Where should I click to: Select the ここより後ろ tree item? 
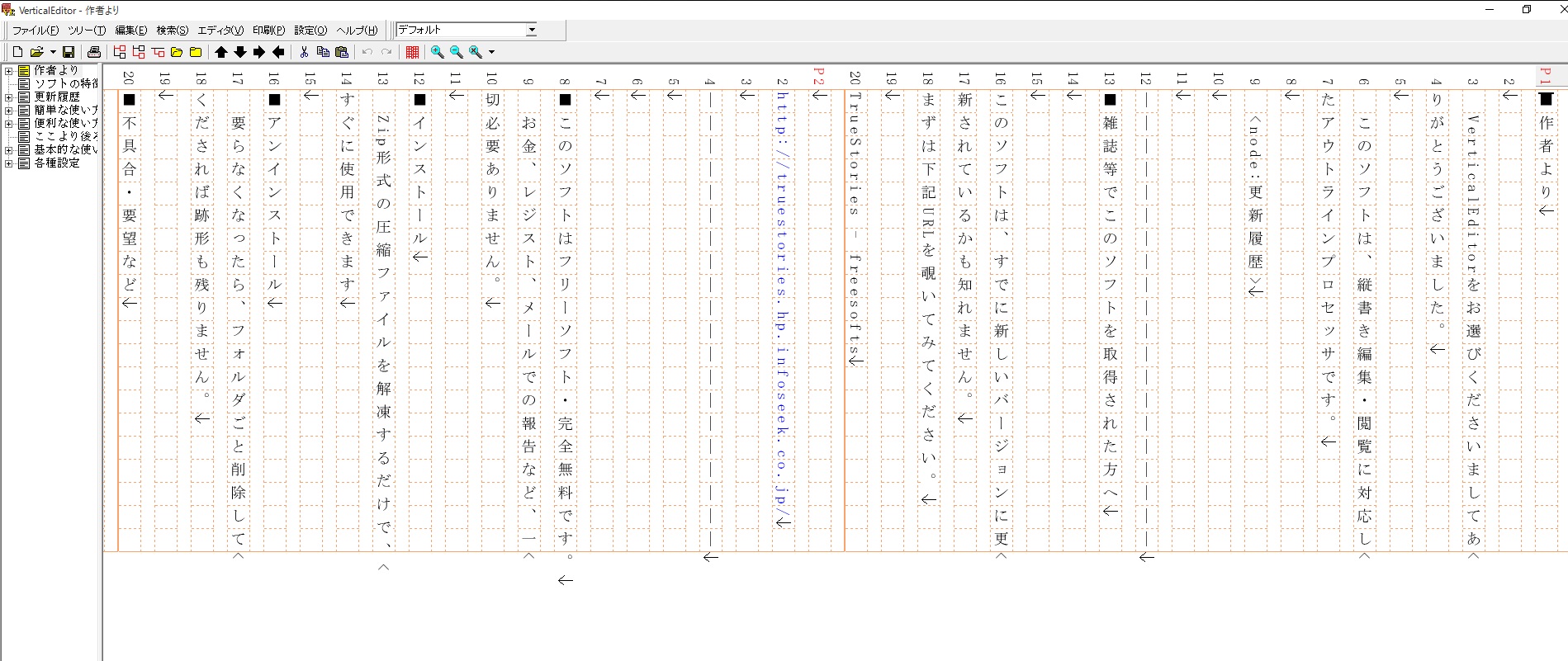pyautogui.click(x=66, y=137)
